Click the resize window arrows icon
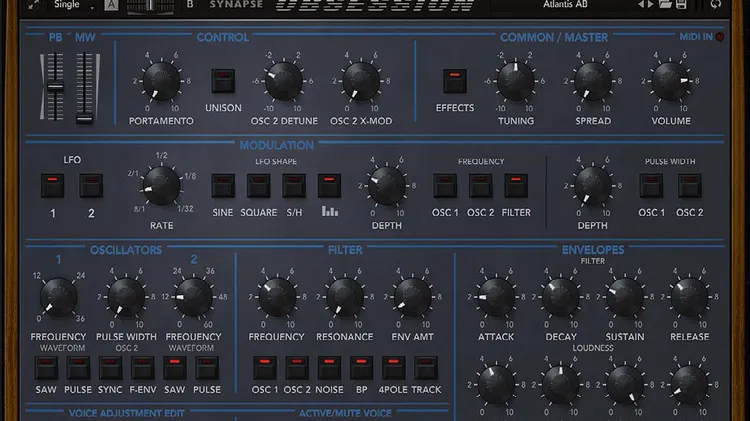The image size is (750, 421). [34, 5]
